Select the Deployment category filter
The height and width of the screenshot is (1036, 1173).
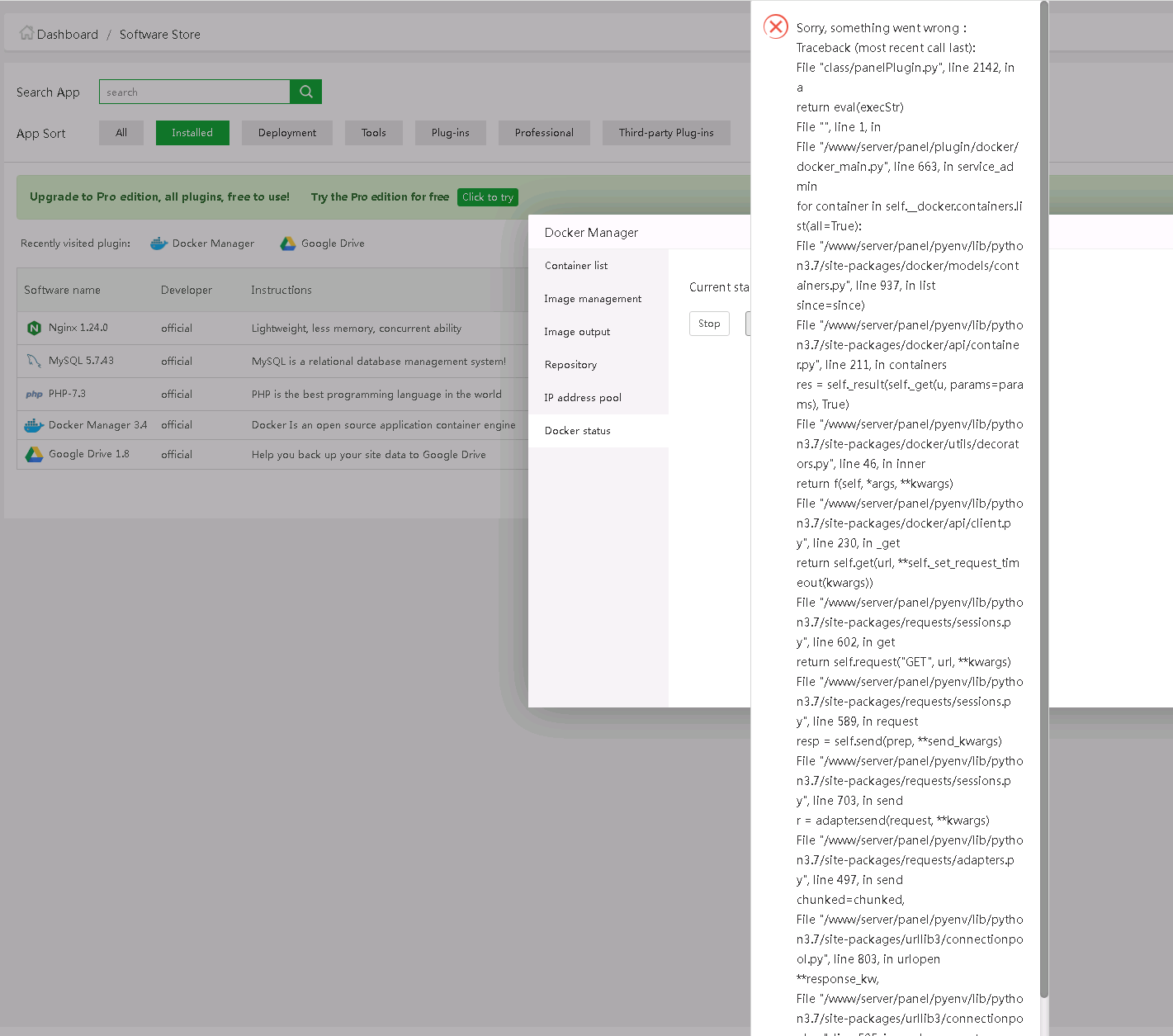(x=287, y=133)
